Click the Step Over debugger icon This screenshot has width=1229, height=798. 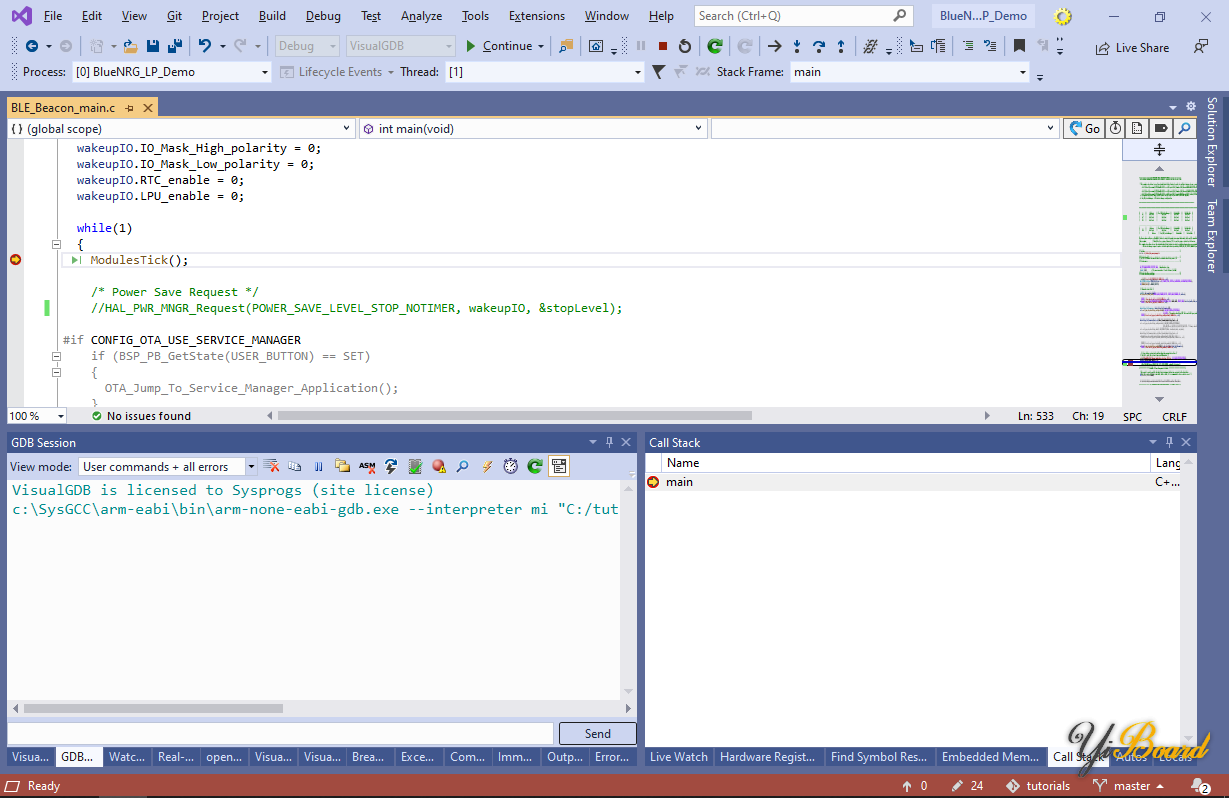coord(819,46)
